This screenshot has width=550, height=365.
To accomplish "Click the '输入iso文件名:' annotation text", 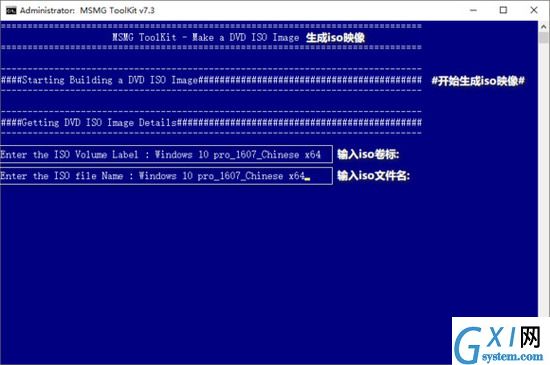I will click(x=374, y=176).
